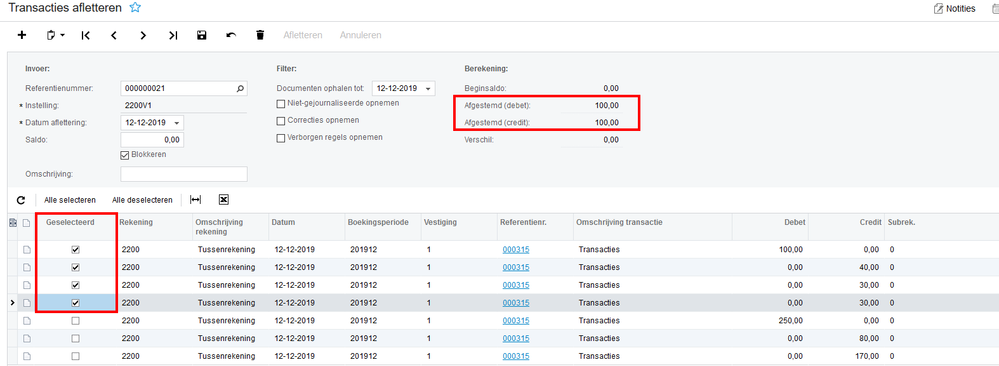Add page to favorites star
This screenshot has height=366, width=999.
point(134,8)
